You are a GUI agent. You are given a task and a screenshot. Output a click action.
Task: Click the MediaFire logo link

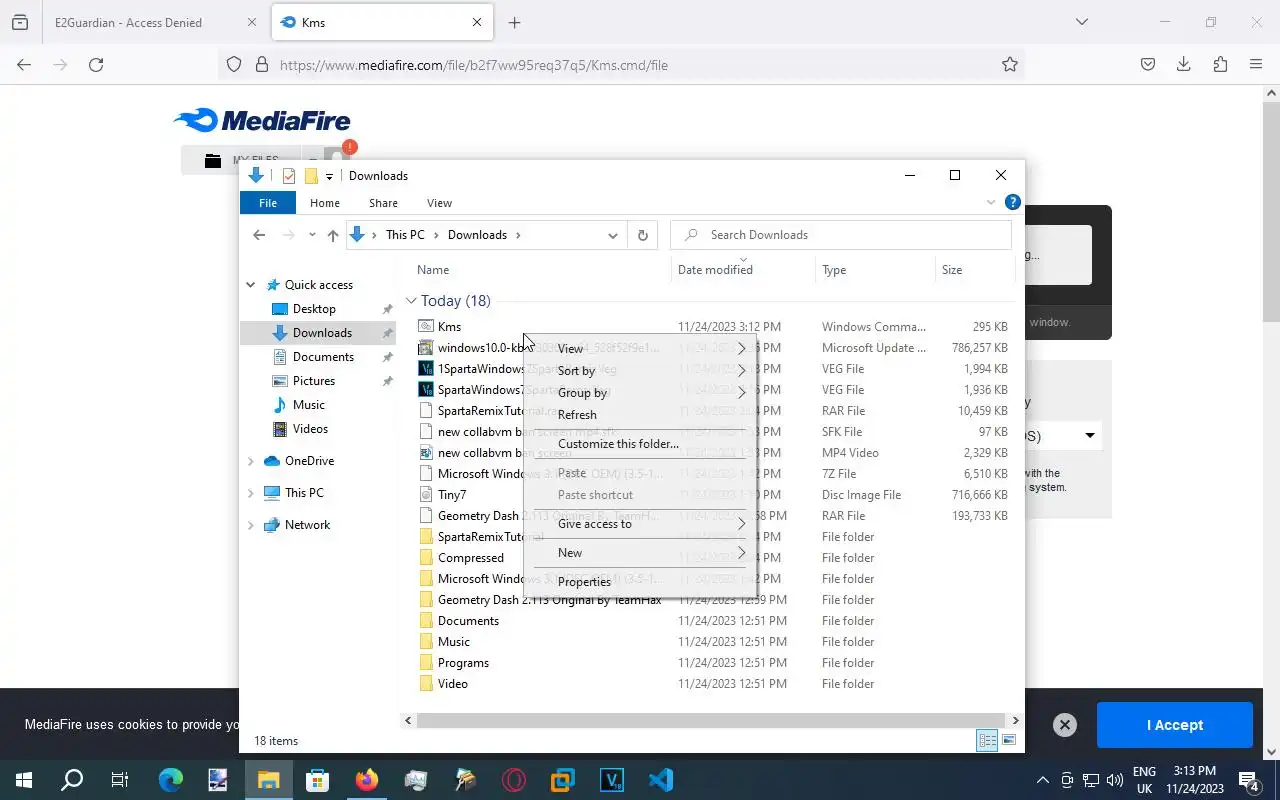point(262,121)
